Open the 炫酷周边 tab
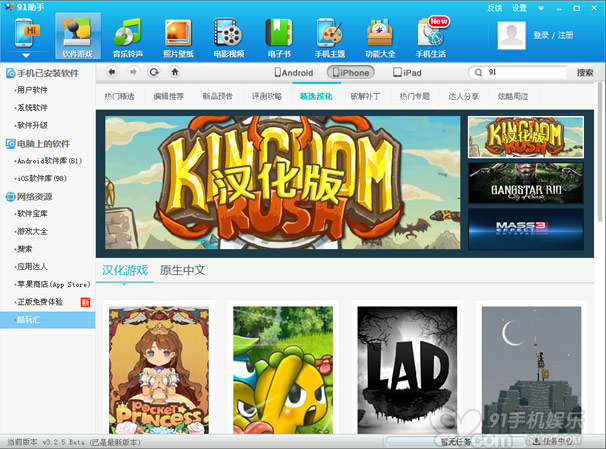The width and height of the screenshot is (606, 449). [513, 96]
